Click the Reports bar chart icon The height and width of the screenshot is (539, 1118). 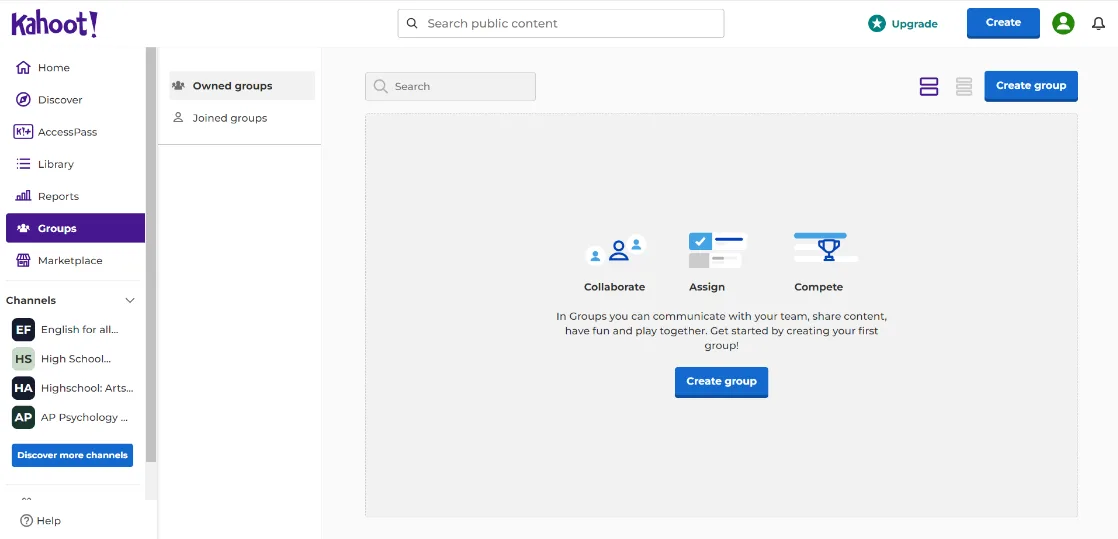coord(23,196)
